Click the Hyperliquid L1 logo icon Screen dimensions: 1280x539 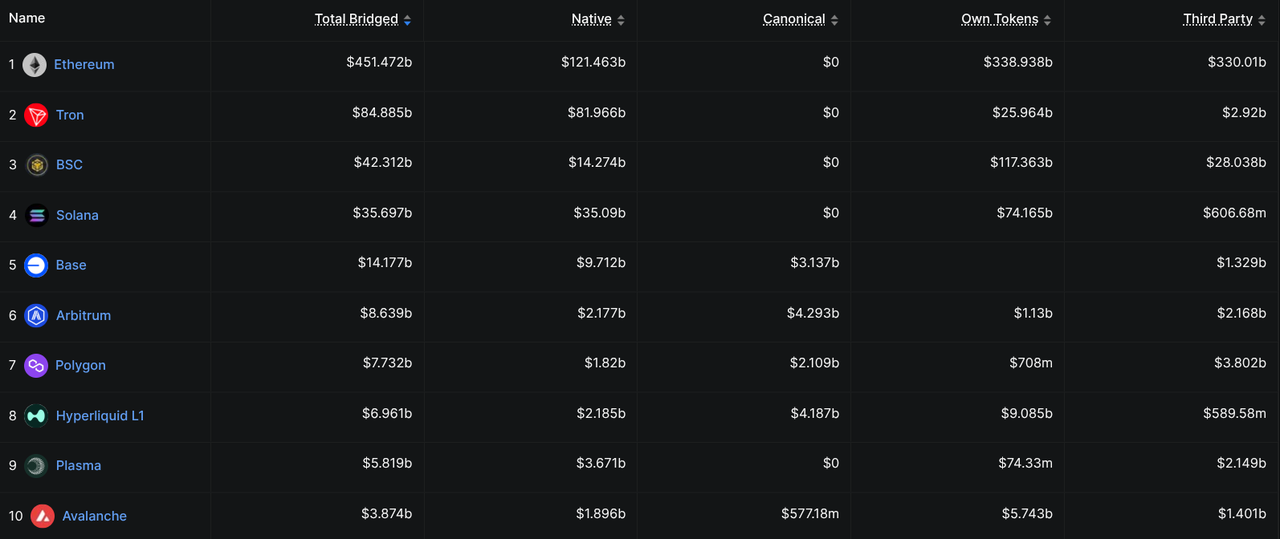point(37,415)
